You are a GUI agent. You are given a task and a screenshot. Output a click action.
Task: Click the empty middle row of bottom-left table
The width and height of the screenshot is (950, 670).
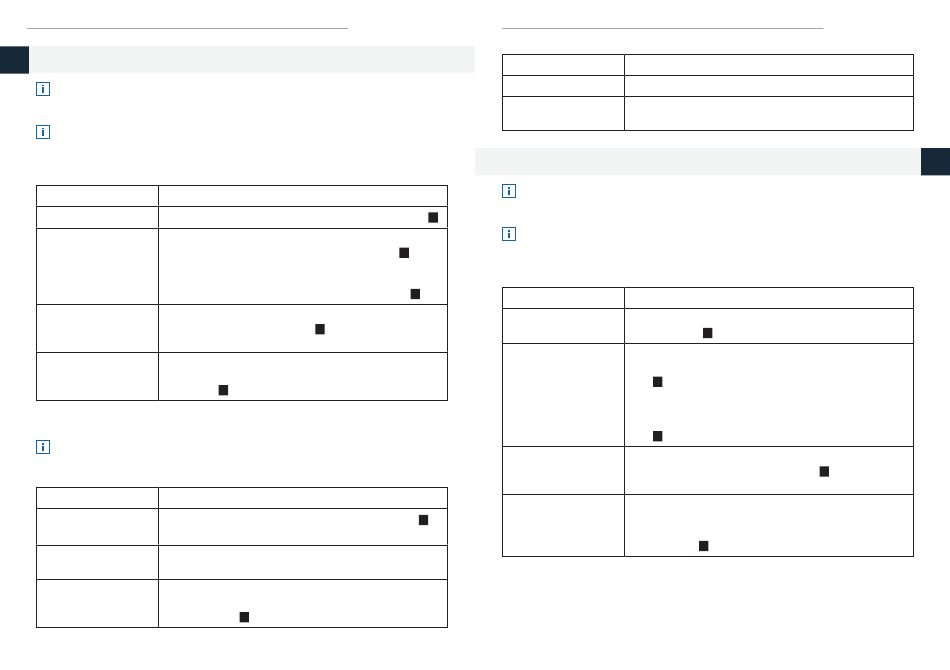click(242, 563)
